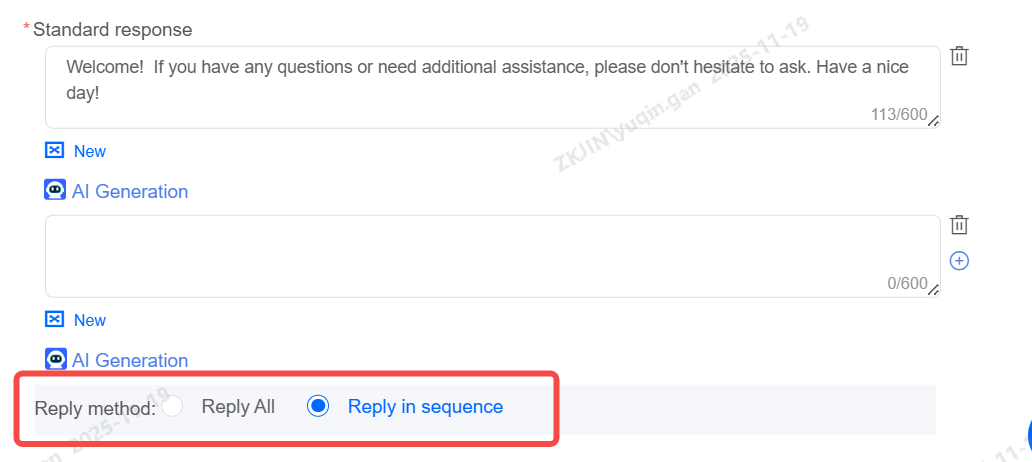Delete the empty second response with trash icon
The image size is (1032, 462).
pyautogui.click(x=959, y=225)
